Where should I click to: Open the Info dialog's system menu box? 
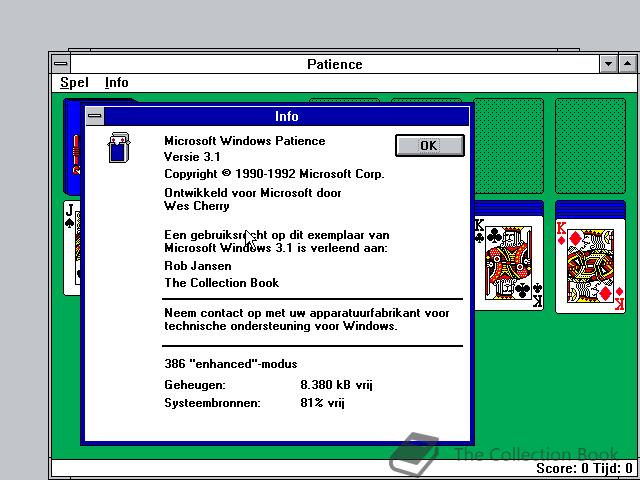[x=95, y=116]
